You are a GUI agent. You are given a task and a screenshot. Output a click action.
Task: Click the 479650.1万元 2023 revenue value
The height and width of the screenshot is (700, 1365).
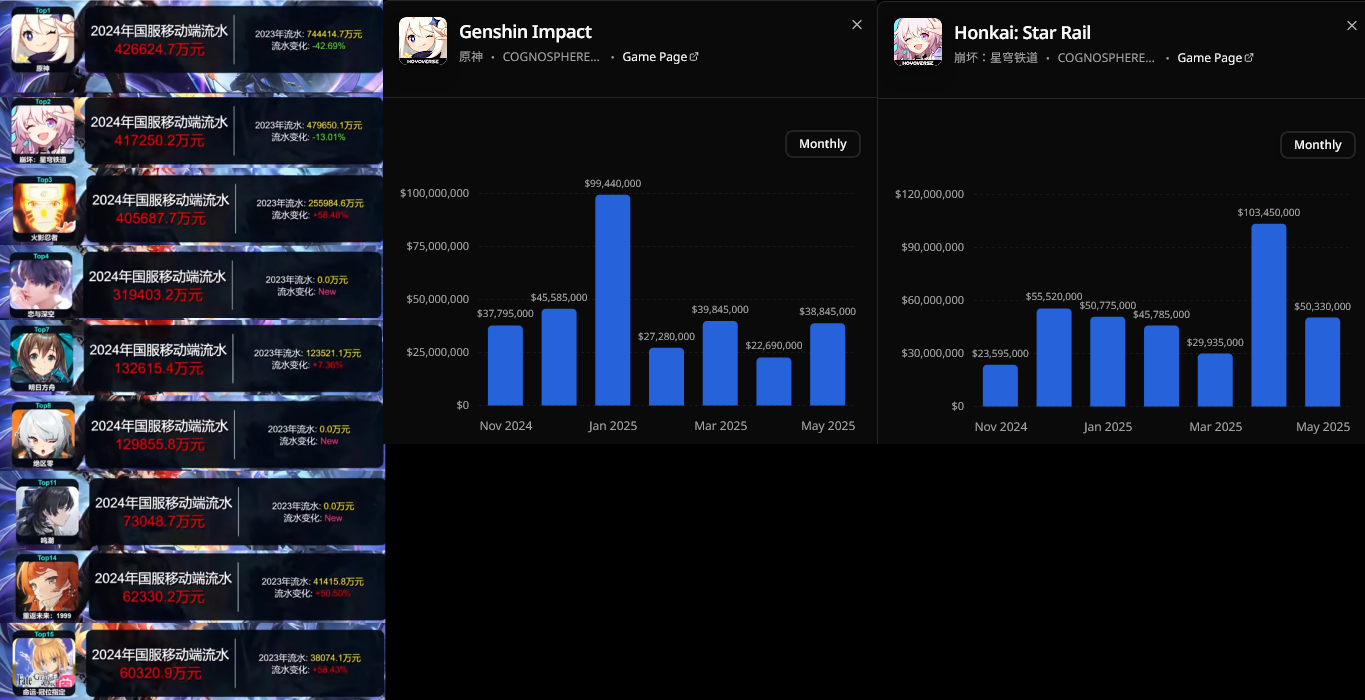[335, 125]
